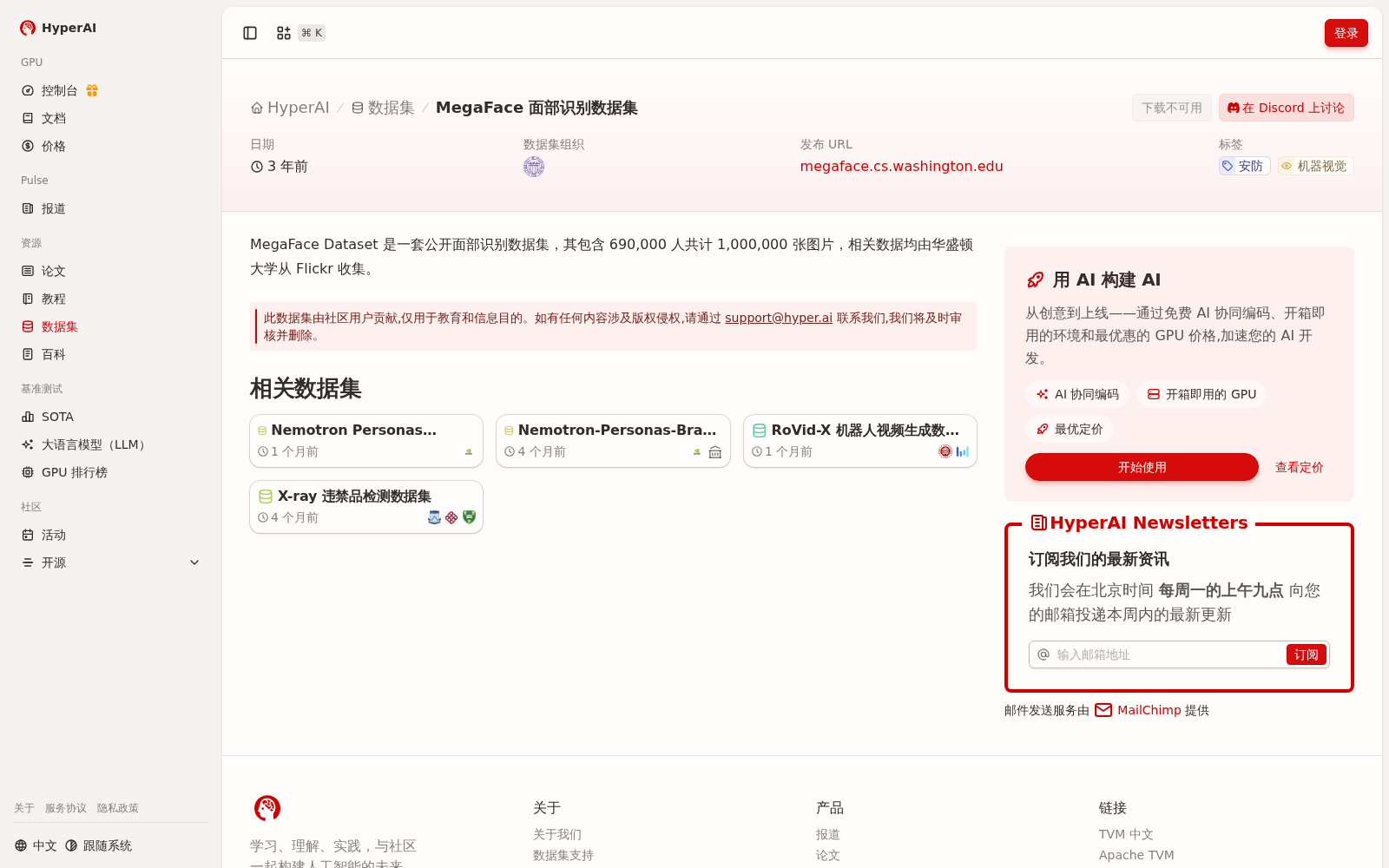1389x868 pixels.
Task: Open RoVid-X 机器人视频生成数据集 card
Action: point(860,441)
